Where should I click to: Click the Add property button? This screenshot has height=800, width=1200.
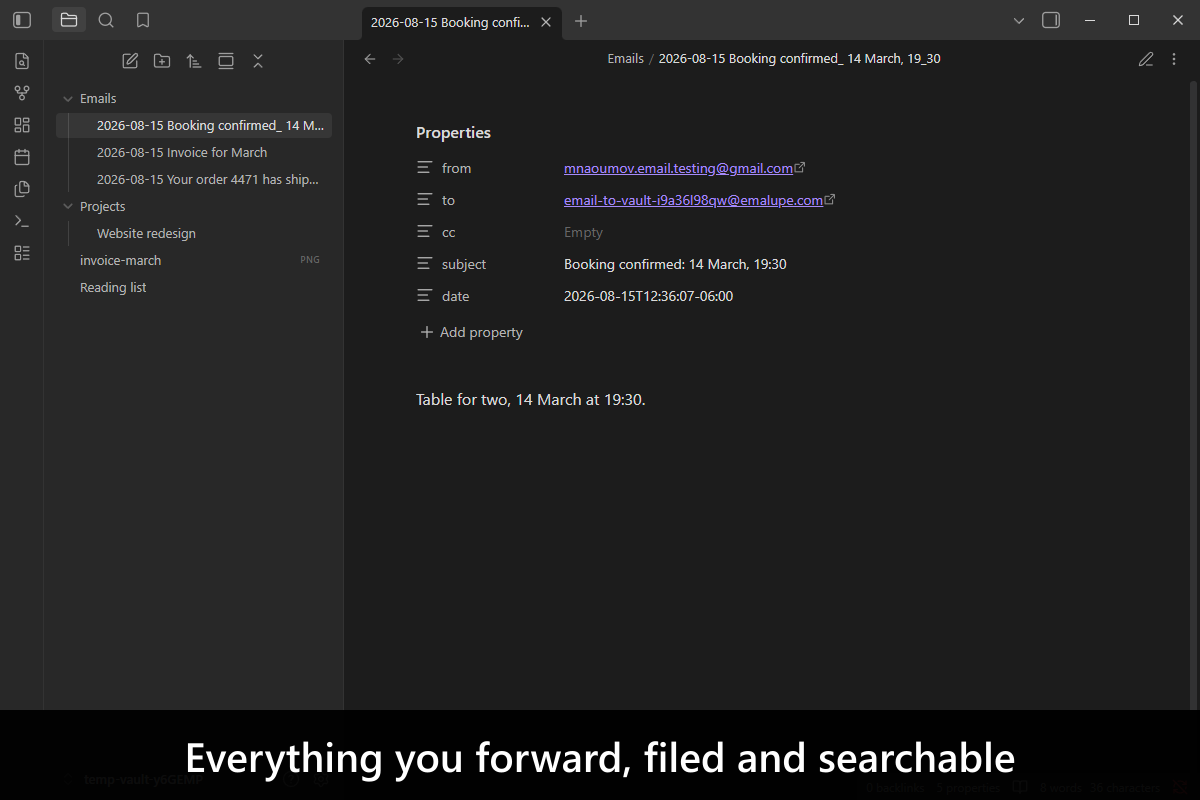471,333
